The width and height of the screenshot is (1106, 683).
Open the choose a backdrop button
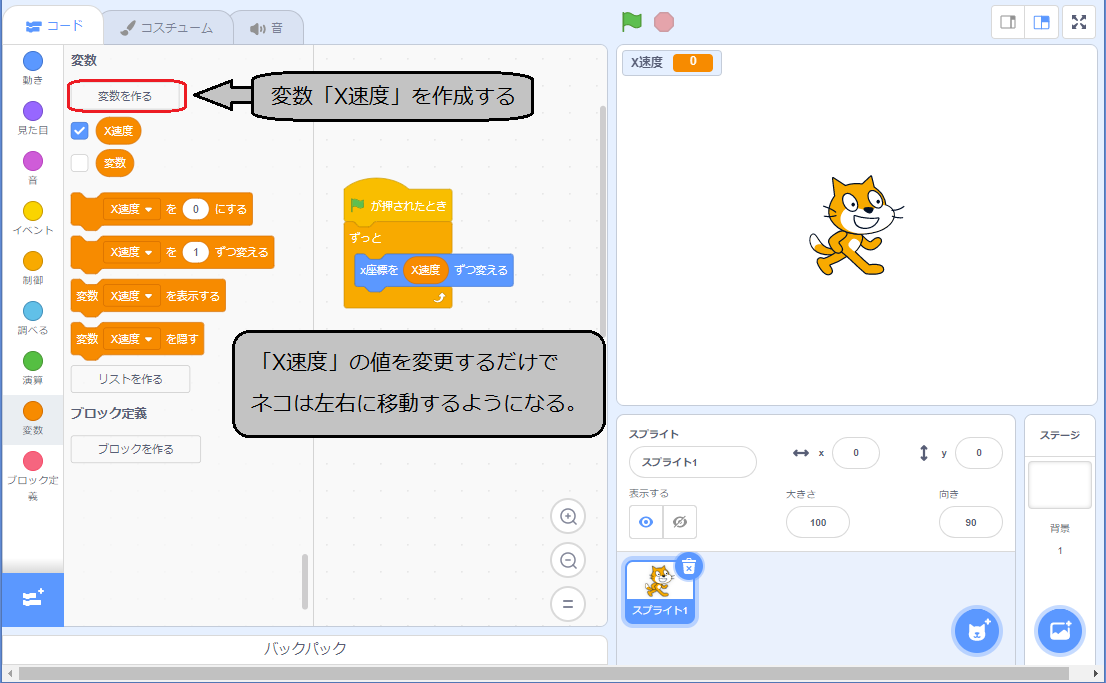click(x=1060, y=631)
